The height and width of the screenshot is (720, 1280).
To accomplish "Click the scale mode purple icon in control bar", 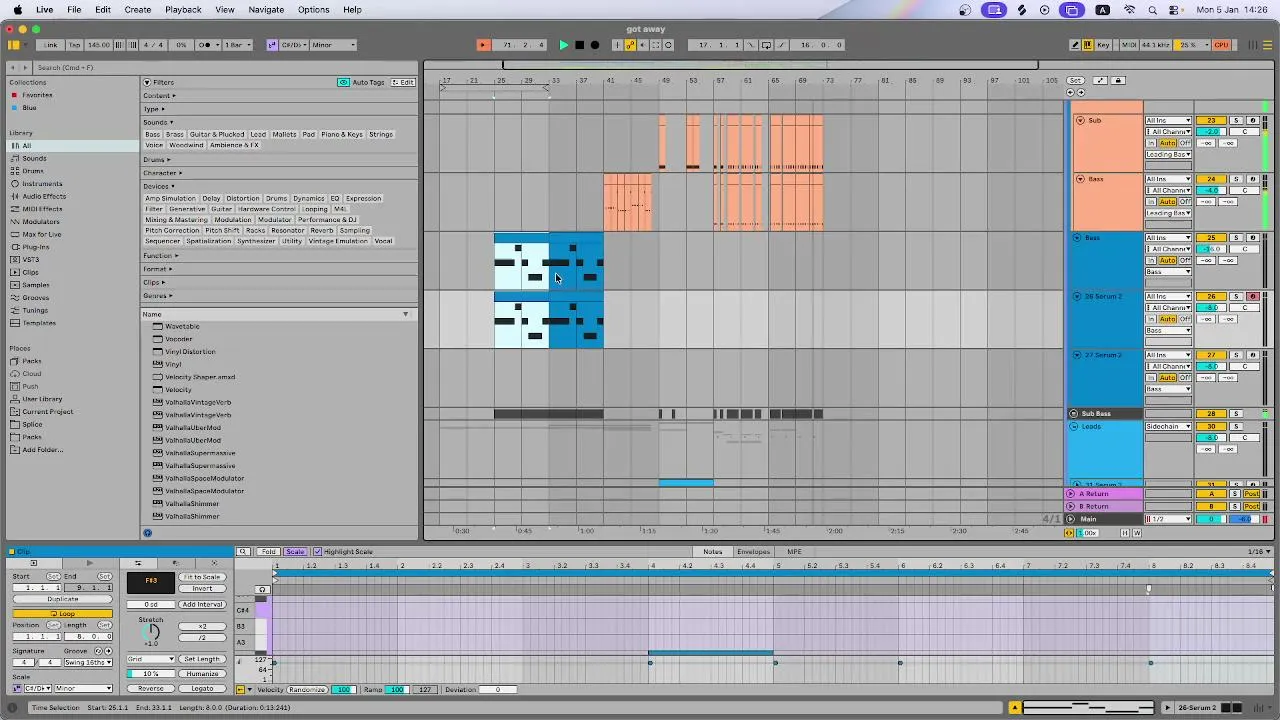I will [272, 45].
